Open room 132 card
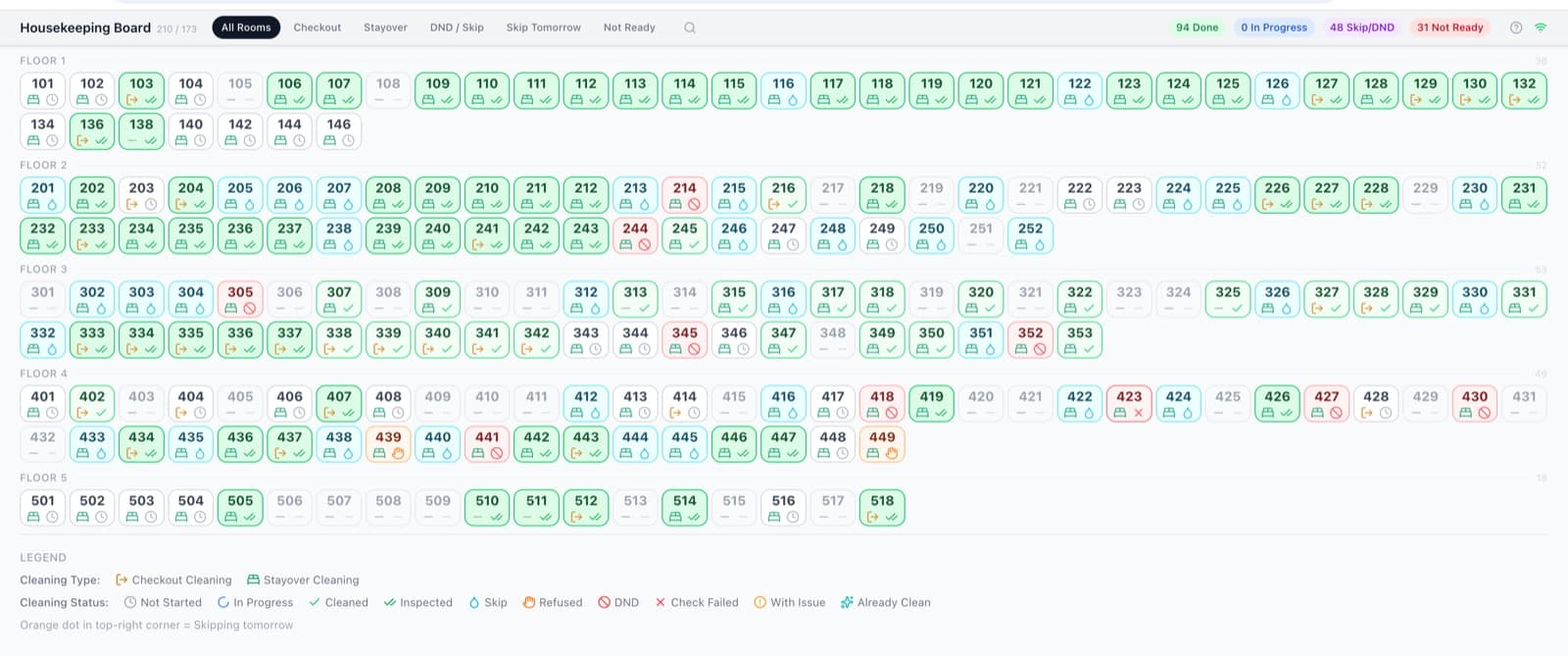The image size is (1568, 656). 1524,91
